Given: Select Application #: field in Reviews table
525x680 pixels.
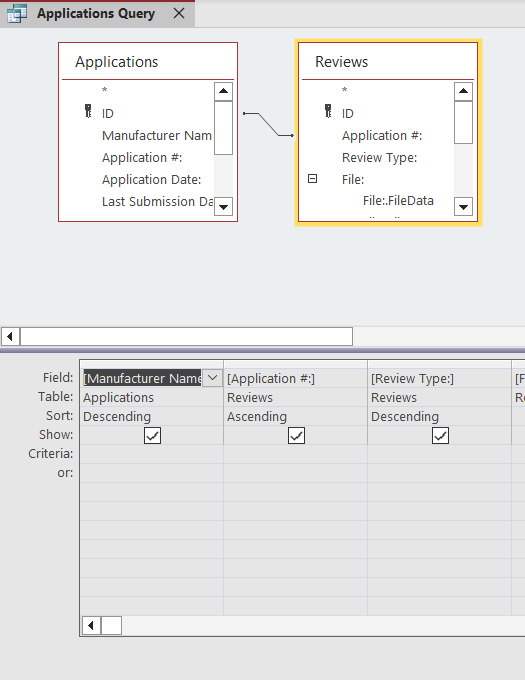Looking at the screenshot, I should 382,136.
